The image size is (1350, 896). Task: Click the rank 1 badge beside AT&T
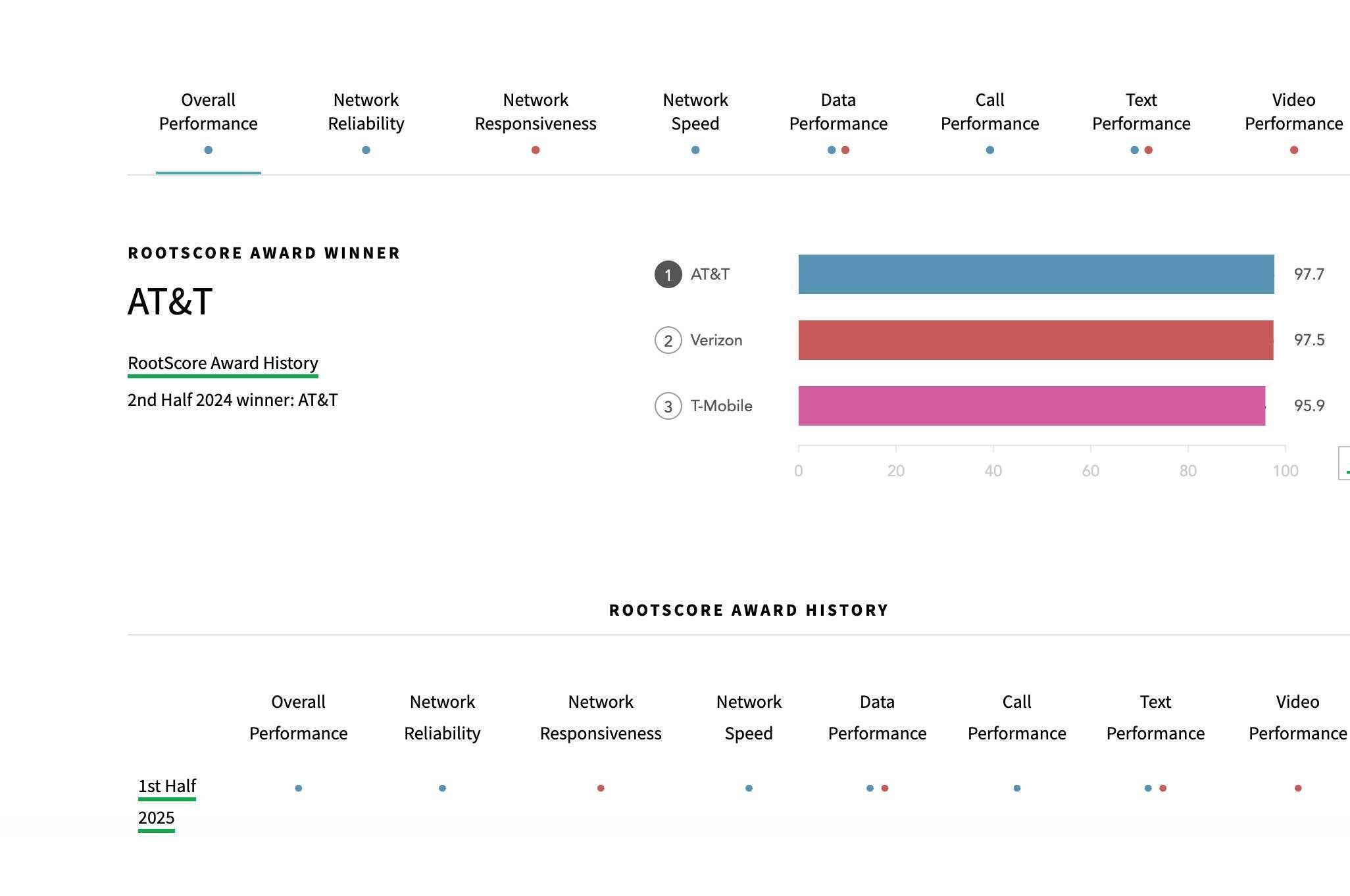(668, 274)
